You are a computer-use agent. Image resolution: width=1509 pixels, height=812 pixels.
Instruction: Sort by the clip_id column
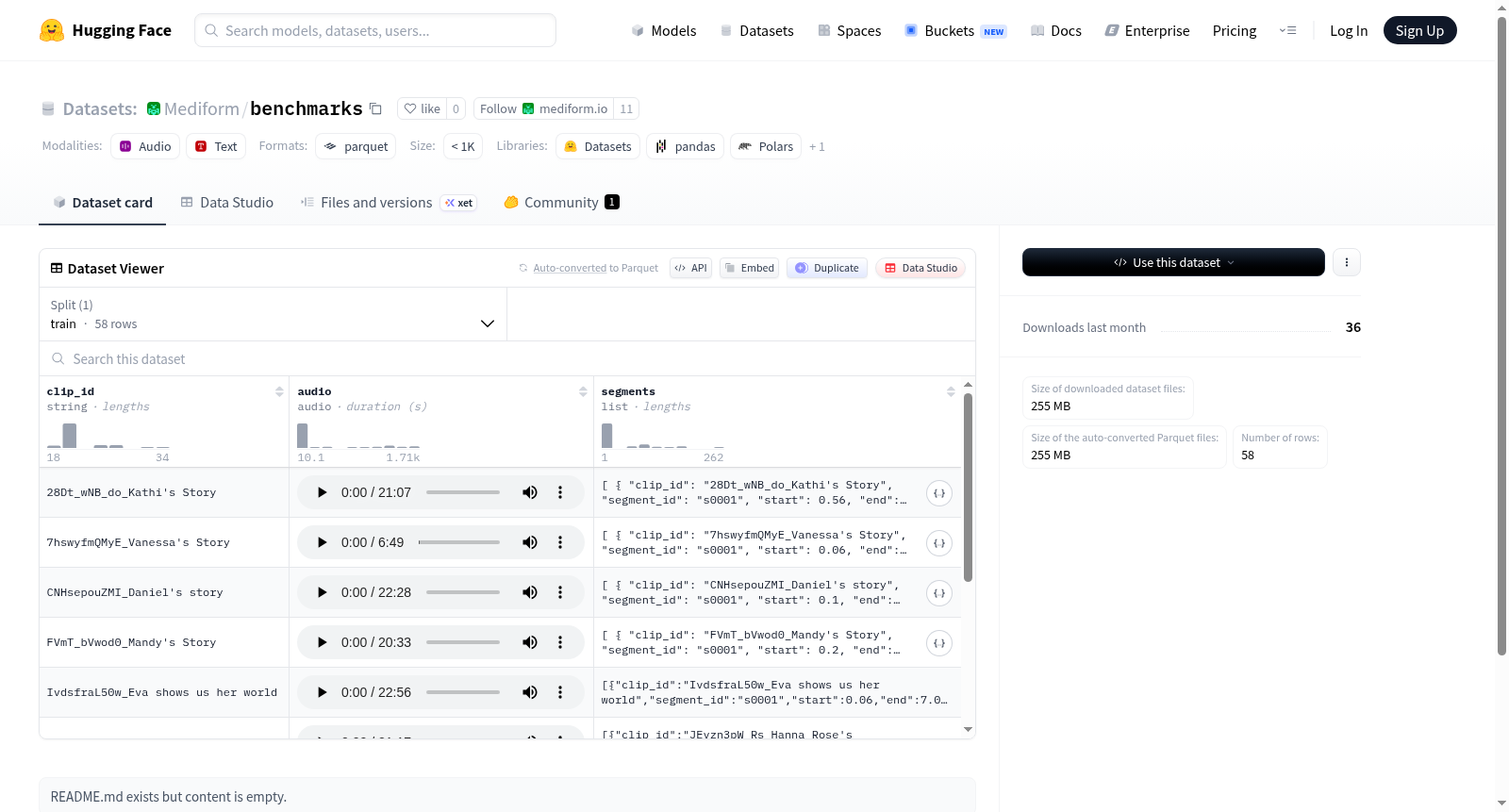[x=279, y=391]
